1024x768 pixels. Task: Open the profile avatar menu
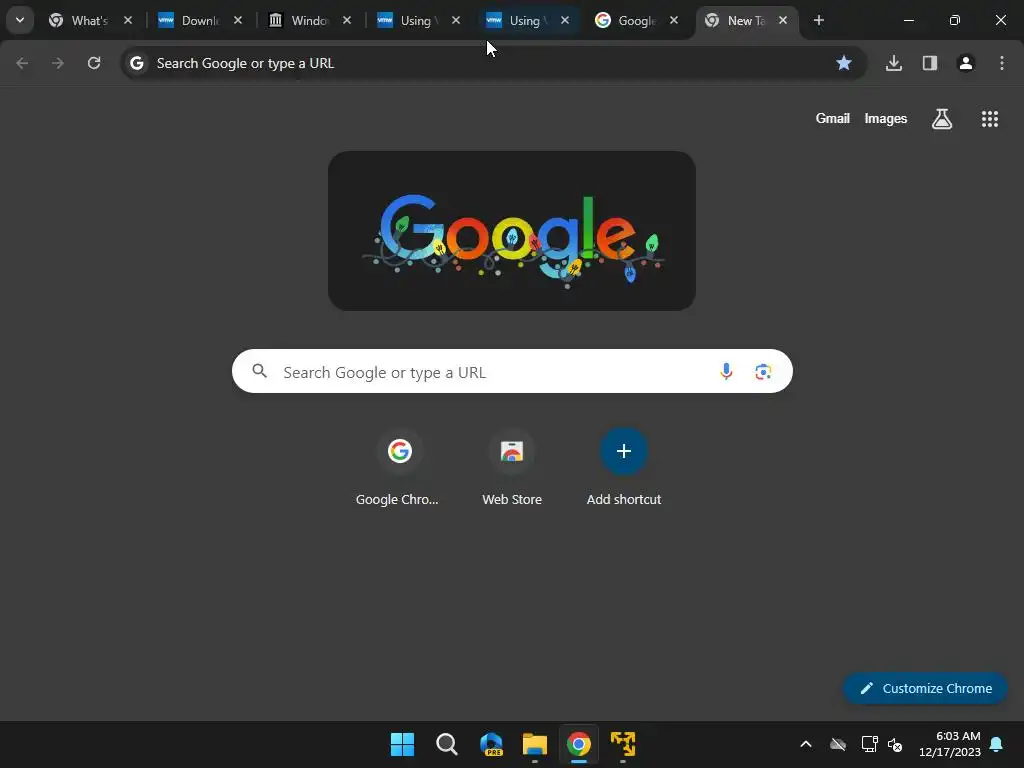966,63
